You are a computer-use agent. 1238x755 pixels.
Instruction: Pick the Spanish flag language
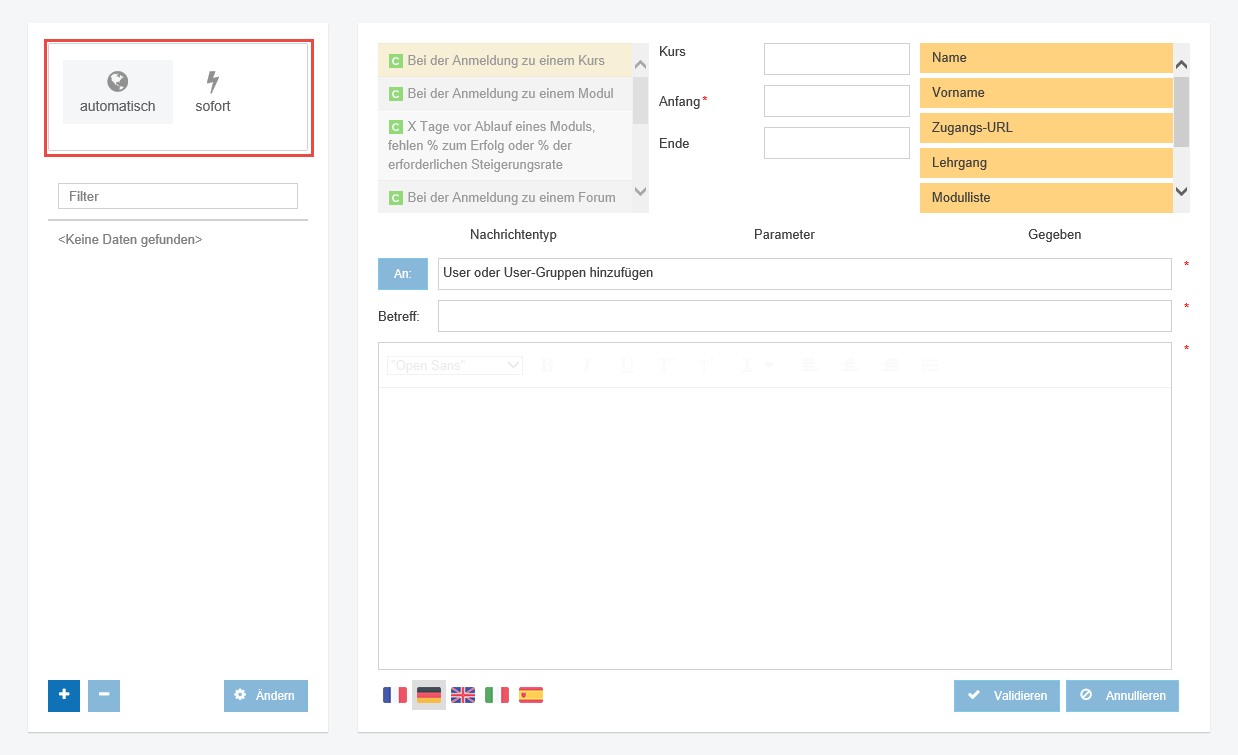pos(531,695)
